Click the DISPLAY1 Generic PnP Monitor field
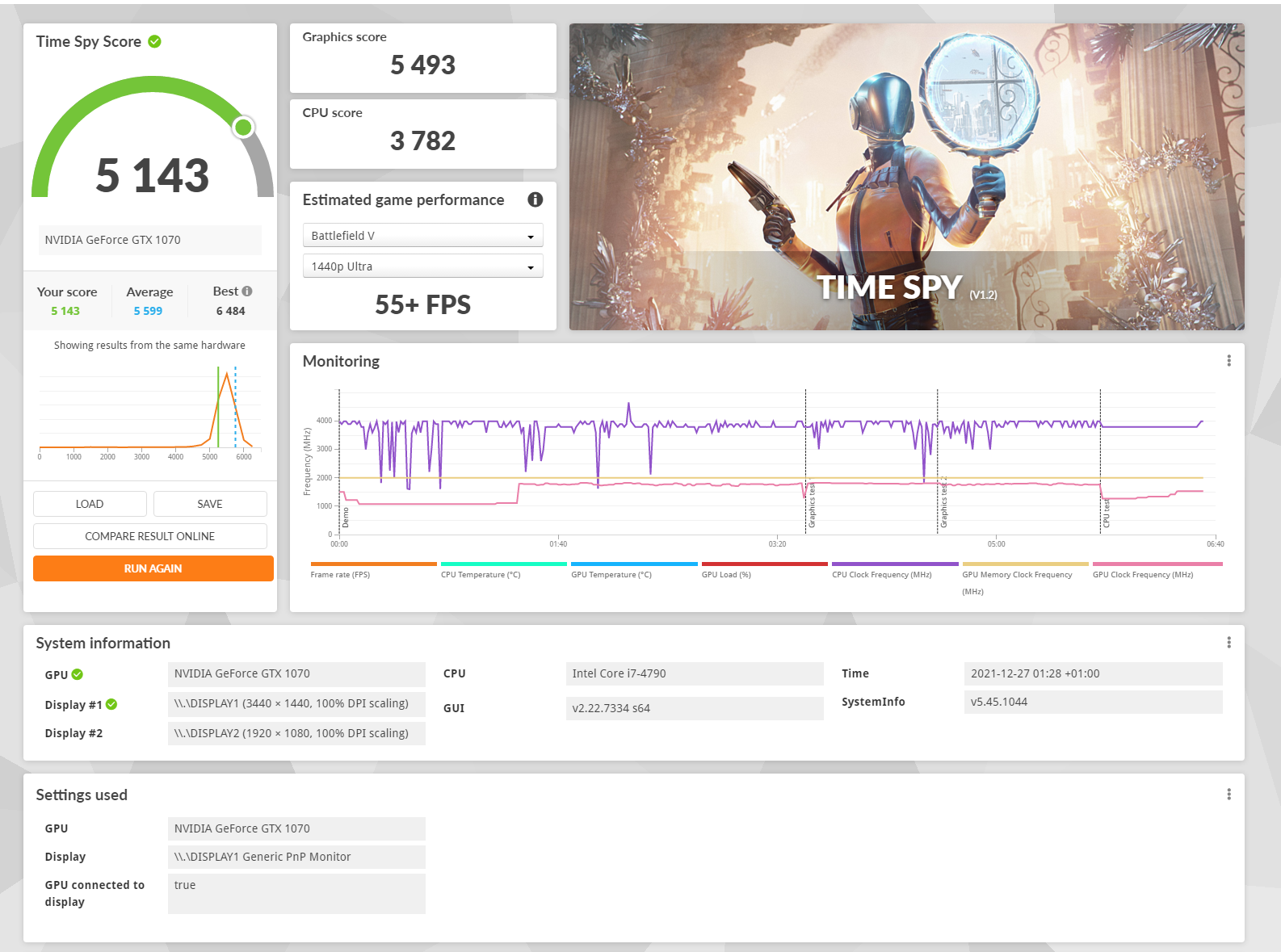Screen dimensions: 1281x952 pos(296,857)
